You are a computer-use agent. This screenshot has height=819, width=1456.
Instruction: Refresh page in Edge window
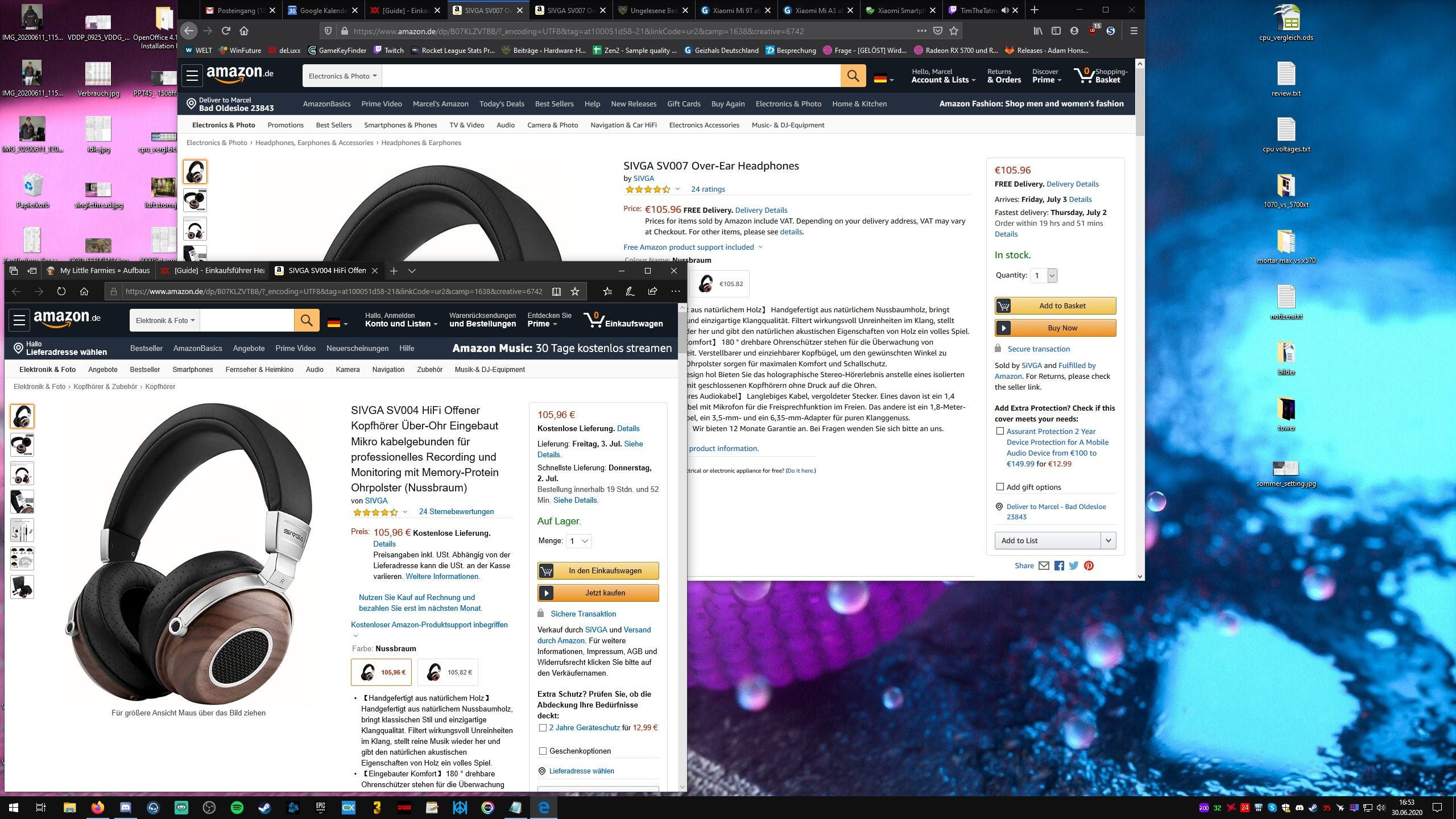tap(61, 291)
